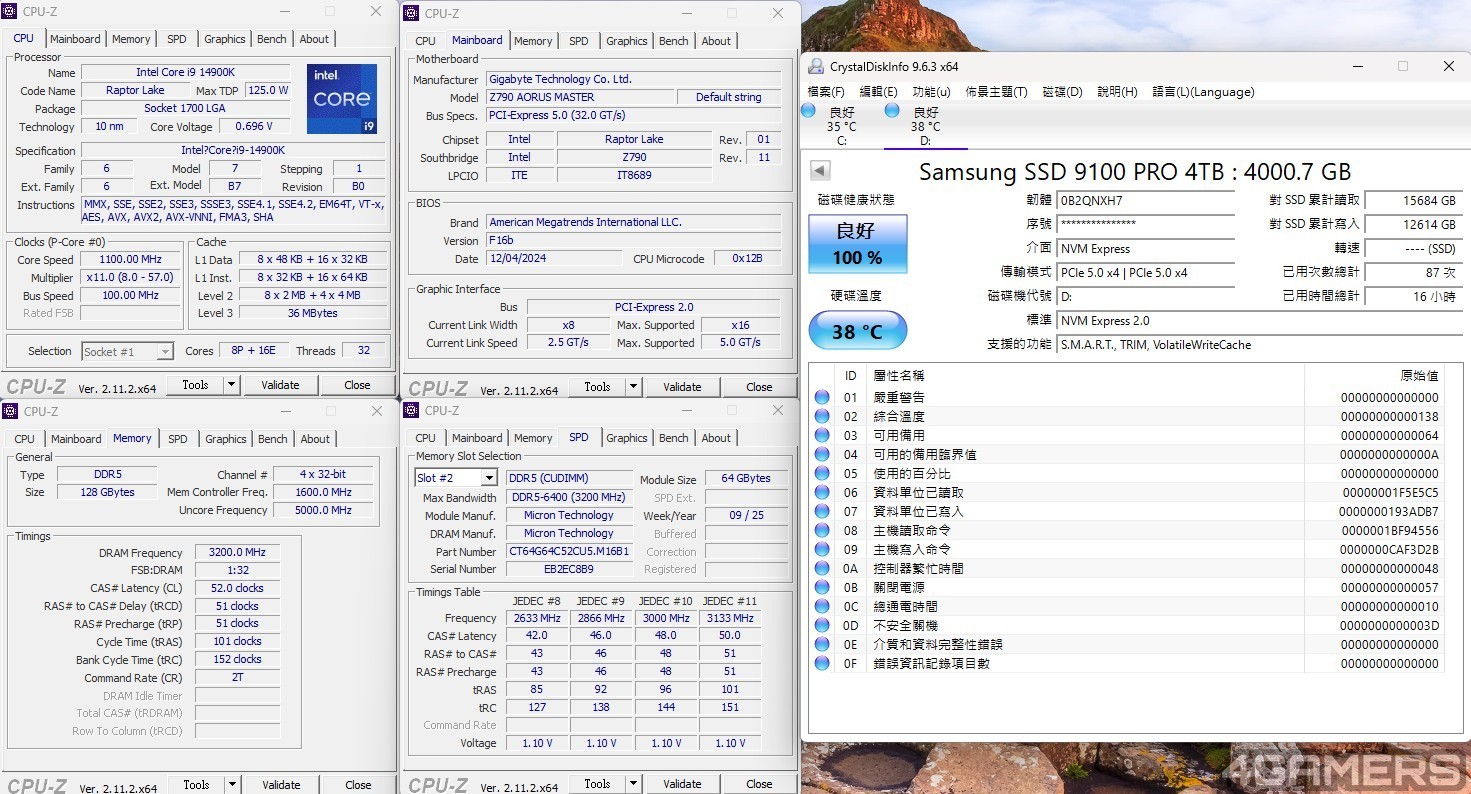Click the firmware field 0B2QNXH7
Image resolution: width=1471 pixels, height=794 pixels.
(x=1145, y=201)
